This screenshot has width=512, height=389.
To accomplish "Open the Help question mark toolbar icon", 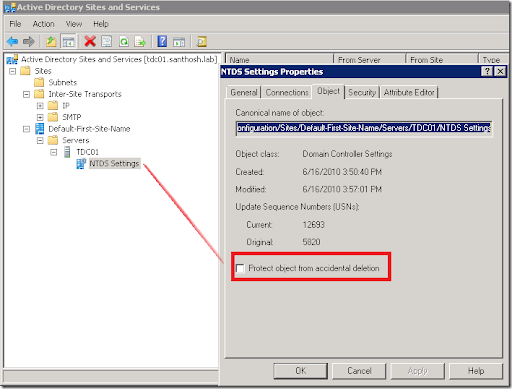I will coord(162,42).
